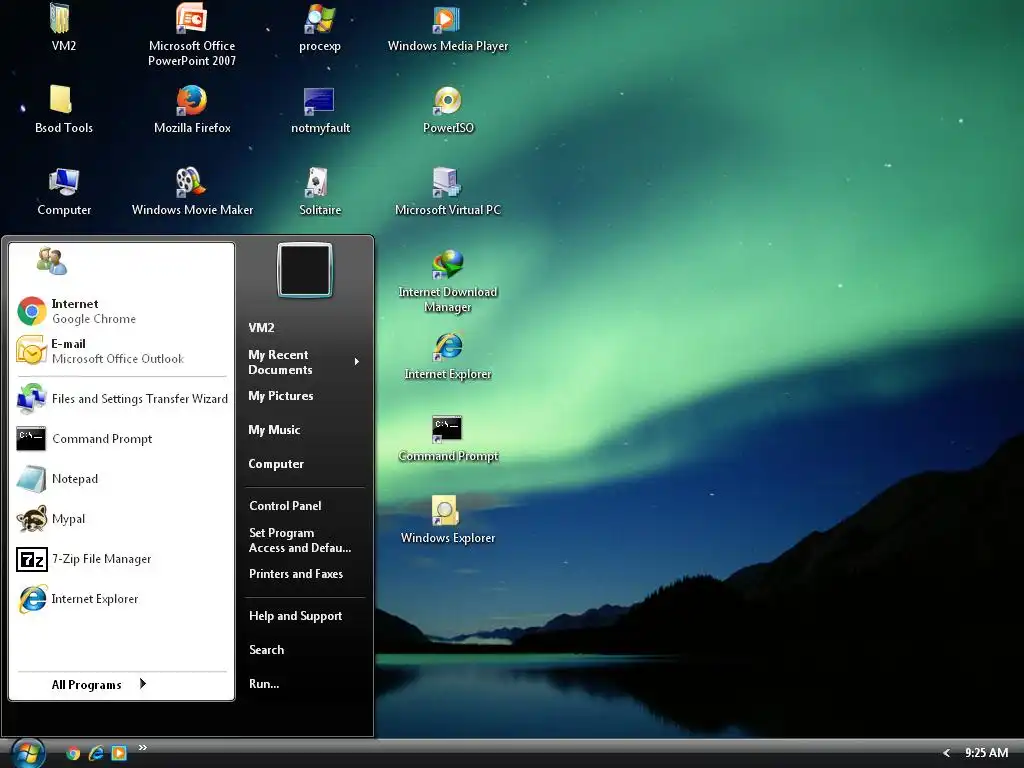Launch Windows Movie Maker desktop icon
The height and width of the screenshot is (768, 1024).
point(191,191)
